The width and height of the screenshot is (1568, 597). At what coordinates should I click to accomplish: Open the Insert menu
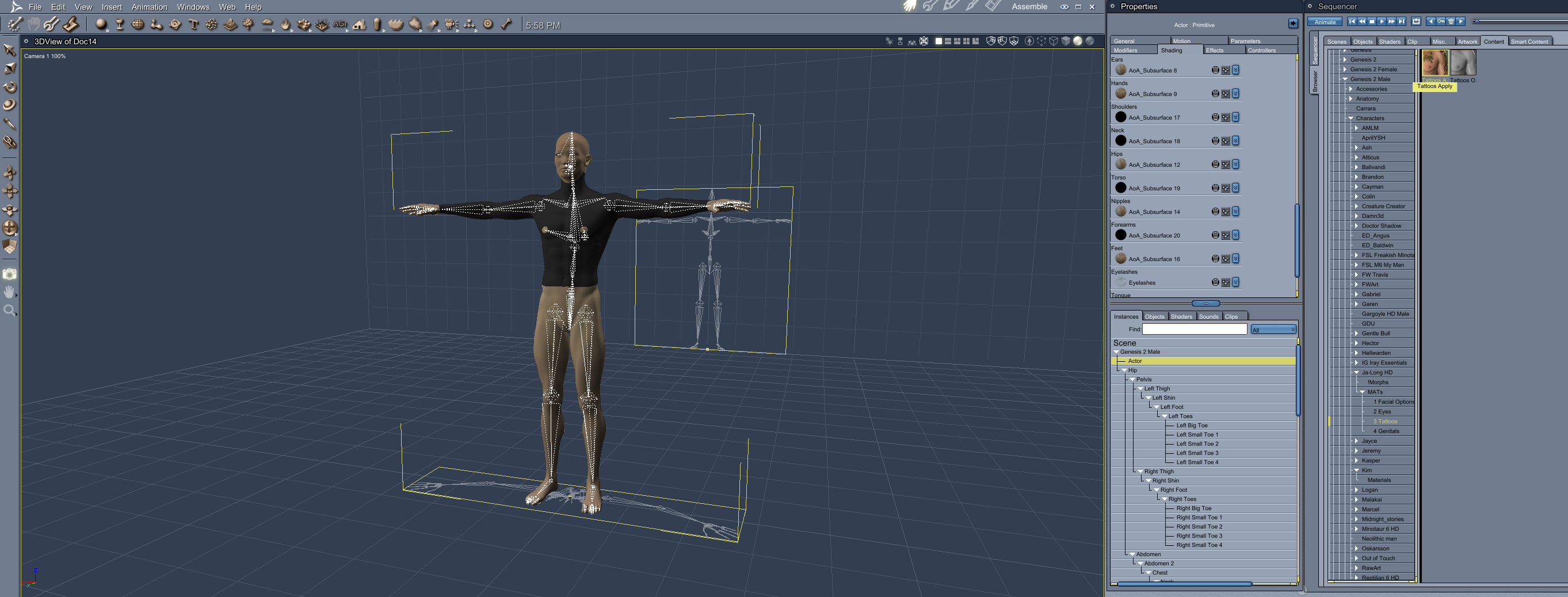(x=112, y=7)
